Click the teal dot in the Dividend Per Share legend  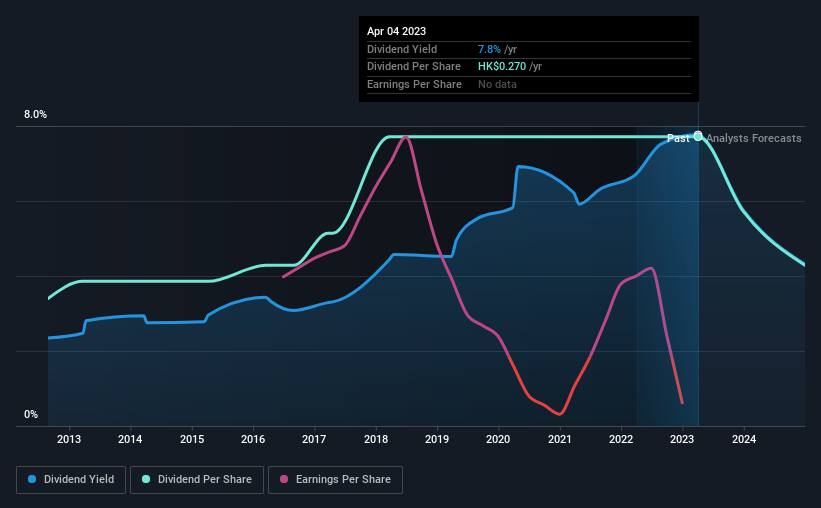147,480
